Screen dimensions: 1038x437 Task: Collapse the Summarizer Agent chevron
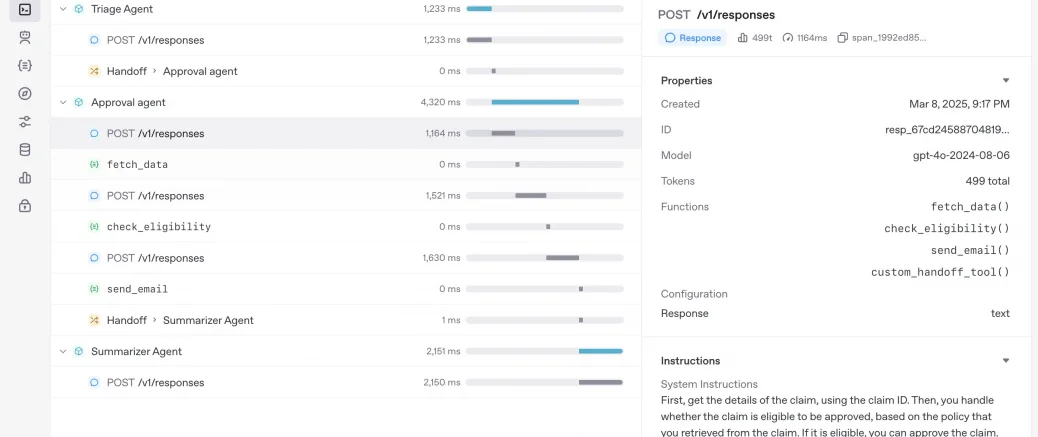63,351
